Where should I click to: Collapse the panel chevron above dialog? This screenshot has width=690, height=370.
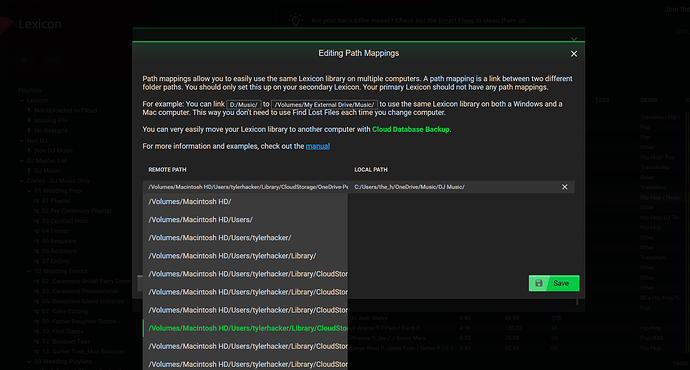coord(574,39)
